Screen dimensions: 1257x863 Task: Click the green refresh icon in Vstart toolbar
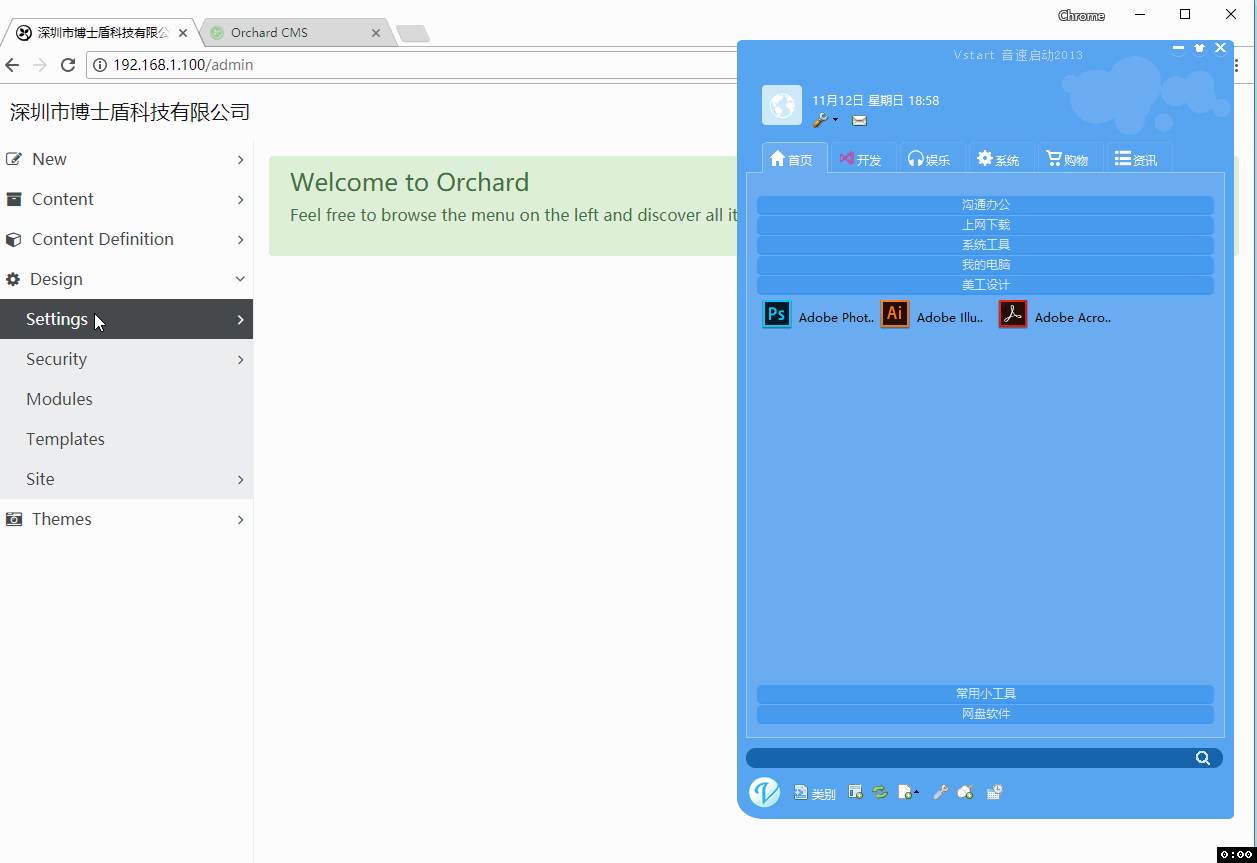880,791
